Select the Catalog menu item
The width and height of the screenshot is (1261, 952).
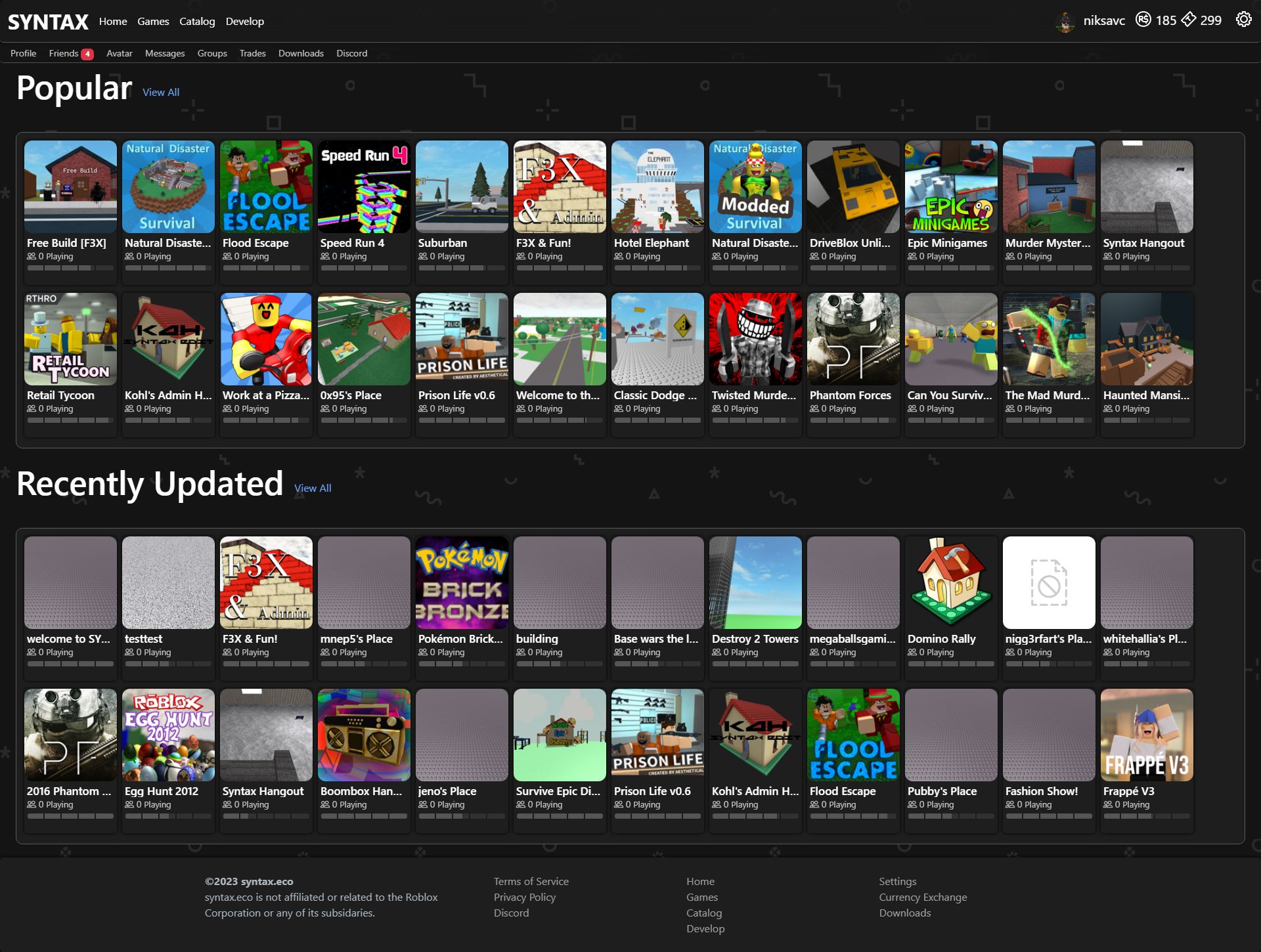196,20
